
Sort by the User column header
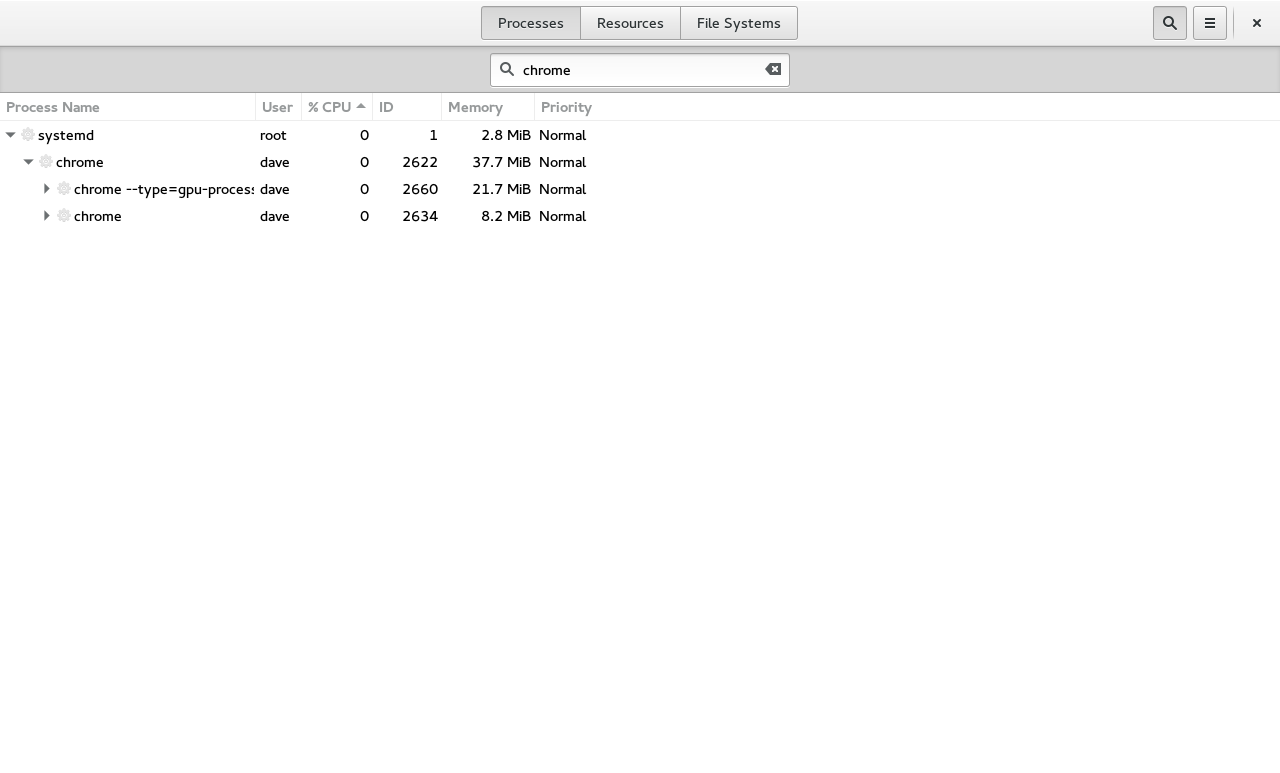(278, 107)
